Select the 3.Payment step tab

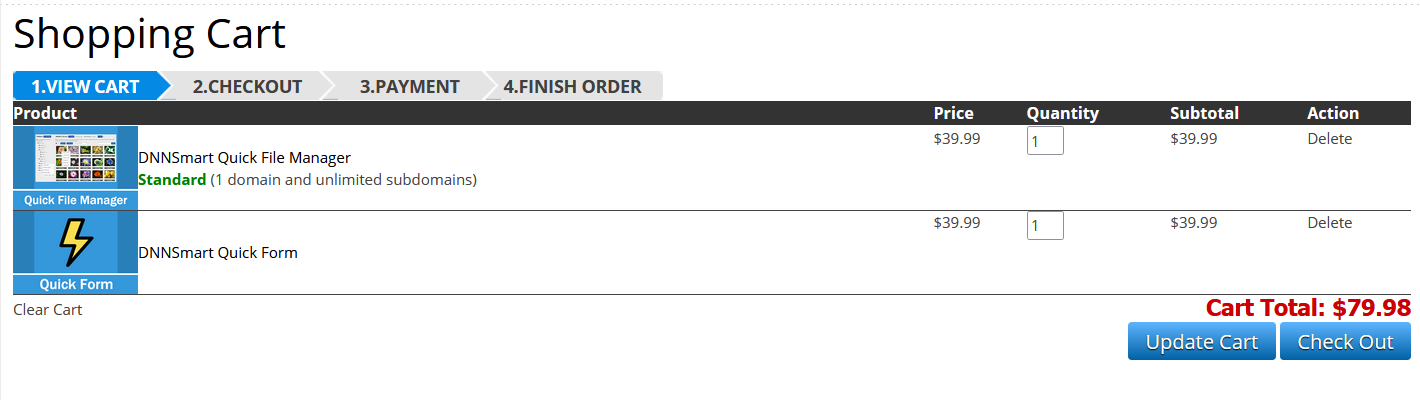(409, 87)
